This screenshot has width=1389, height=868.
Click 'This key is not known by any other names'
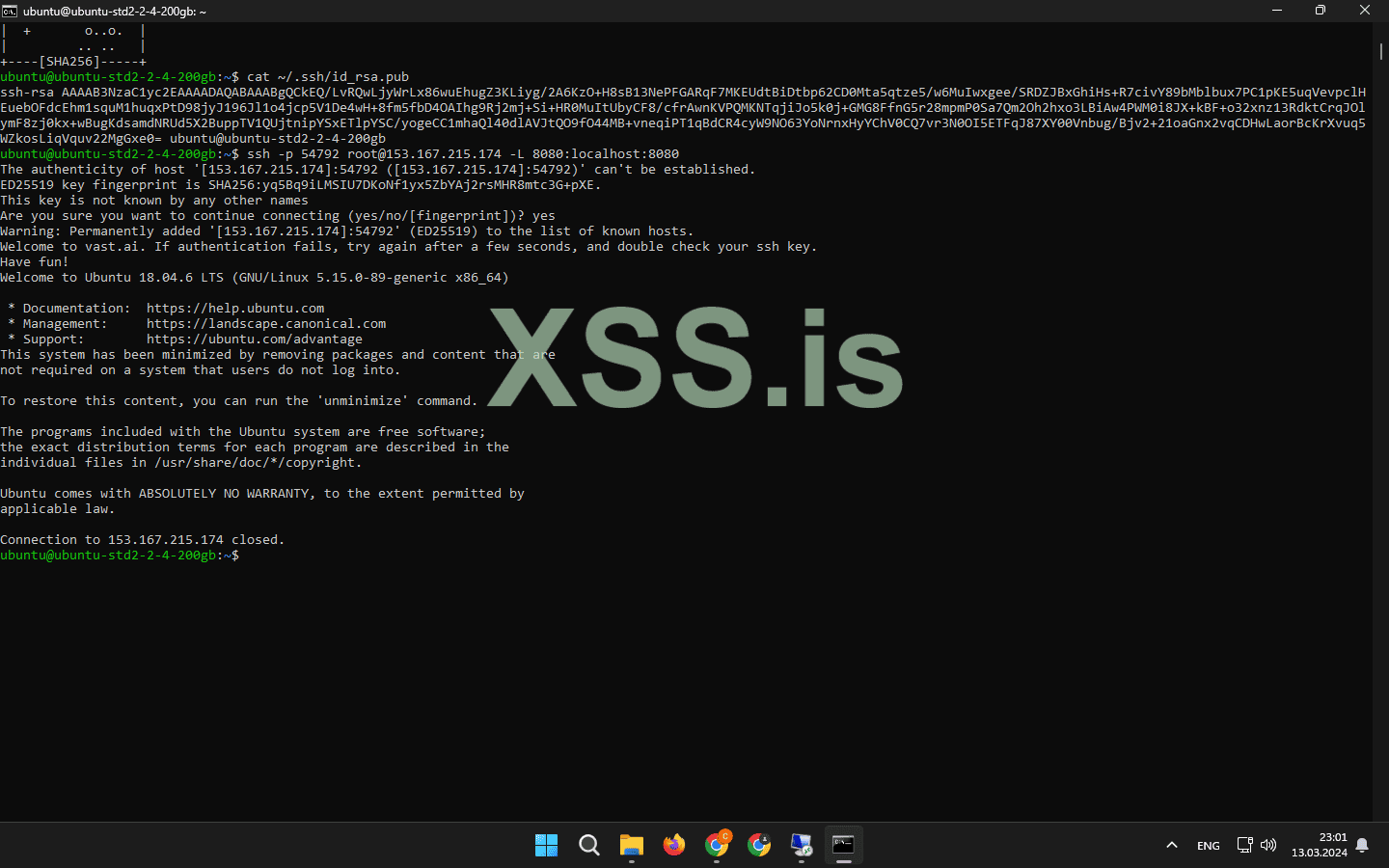pyautogui.click(x=154, y=201)
